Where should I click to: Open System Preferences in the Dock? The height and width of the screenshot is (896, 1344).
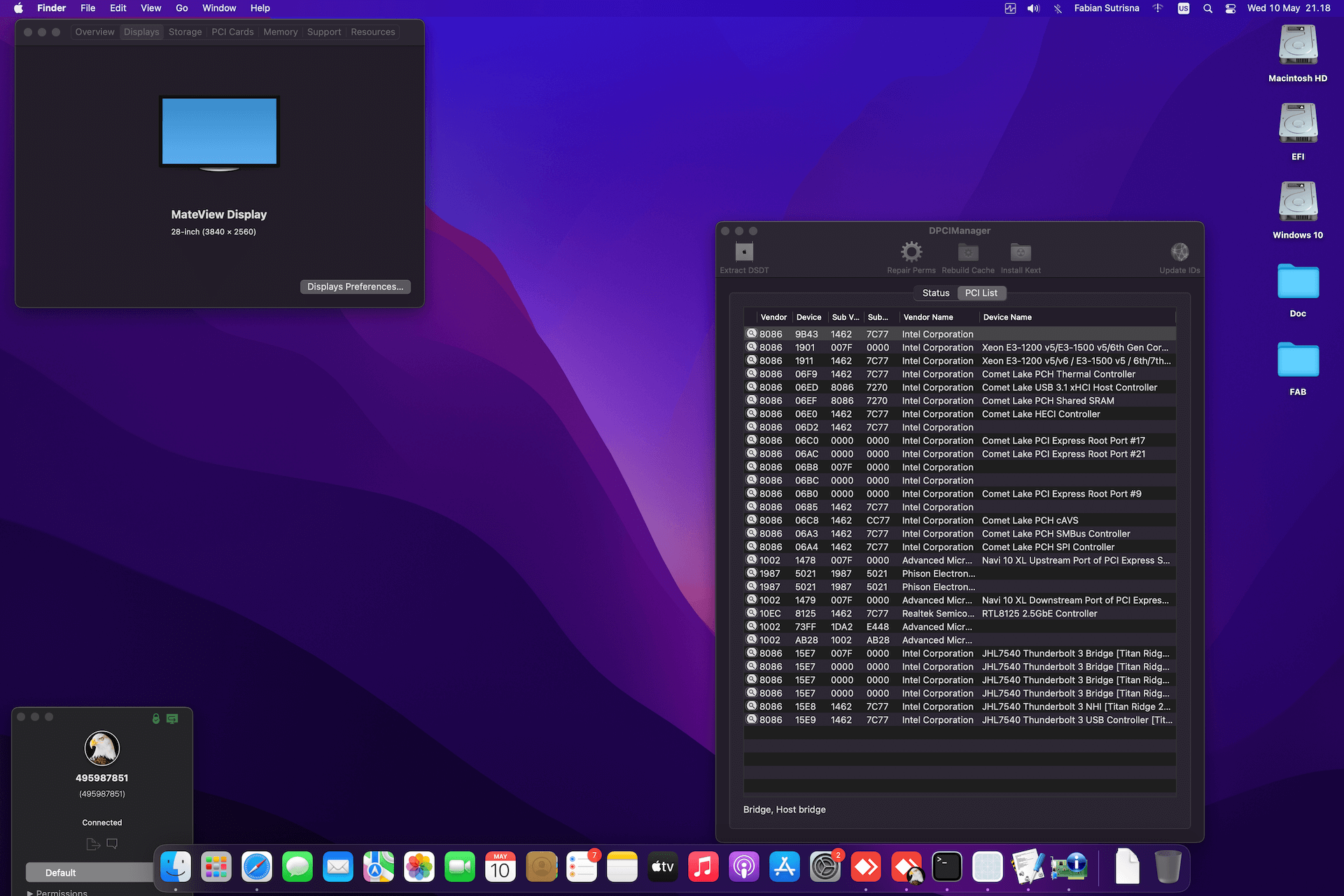point(825,867)
